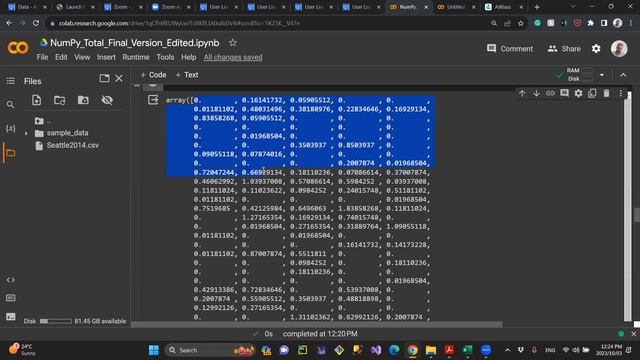
Task: Open the Runtime menu
Action: [x=136, y=57]
